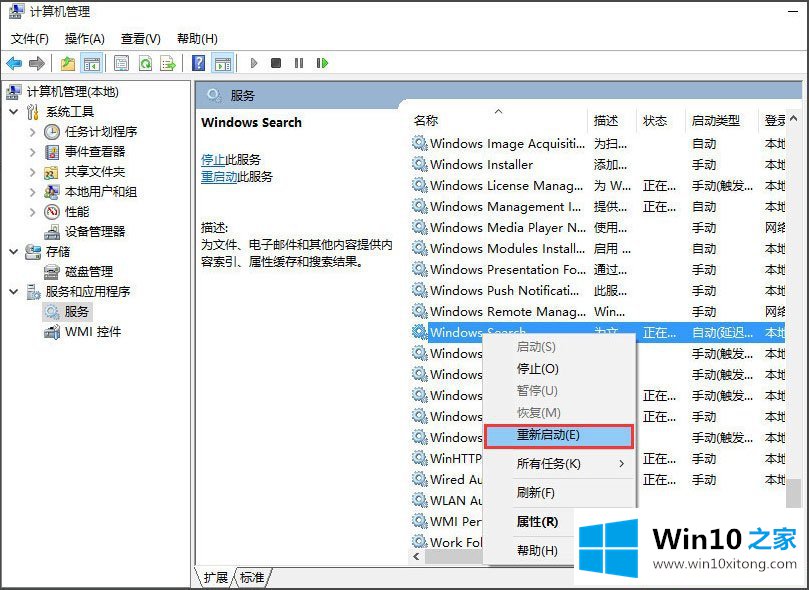
Task: Click the horizontal scrollbar left arrow
Action: pyautogui.click(x=416, y=556)
